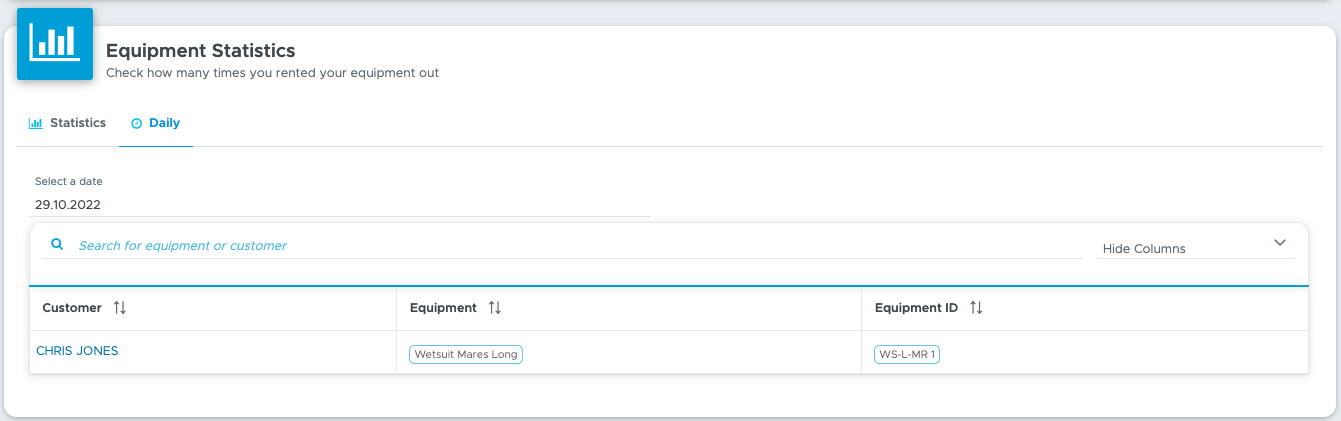The width and height of the screenshot is (1341, 421).
Task: Select the Daily tab
Action: [156, 123]
